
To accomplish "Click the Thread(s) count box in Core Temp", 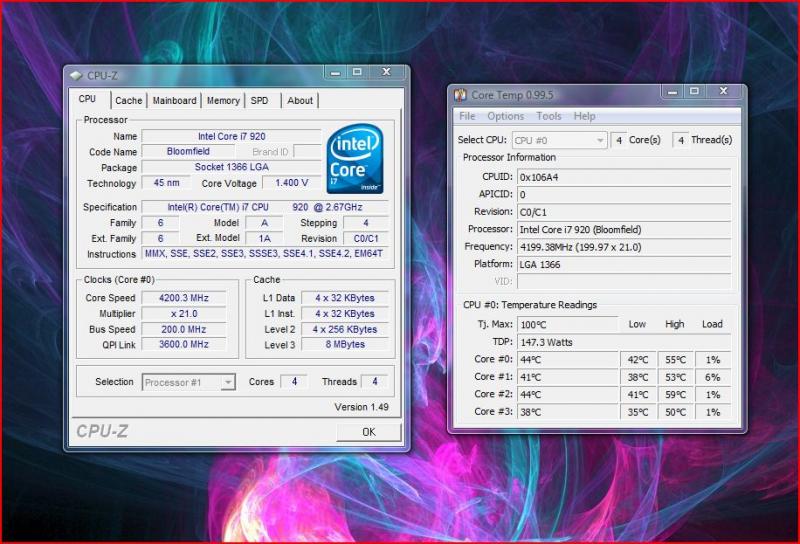I will coord(681,140).
